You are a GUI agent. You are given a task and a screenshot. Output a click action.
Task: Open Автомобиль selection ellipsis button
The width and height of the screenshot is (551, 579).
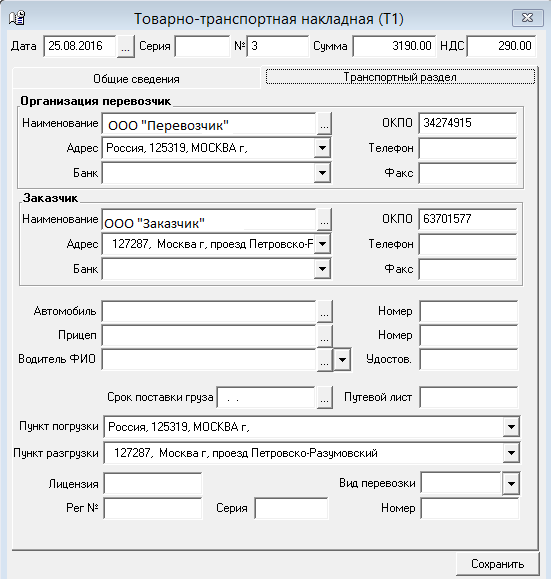pyautogui.click(x=325, y=311)
